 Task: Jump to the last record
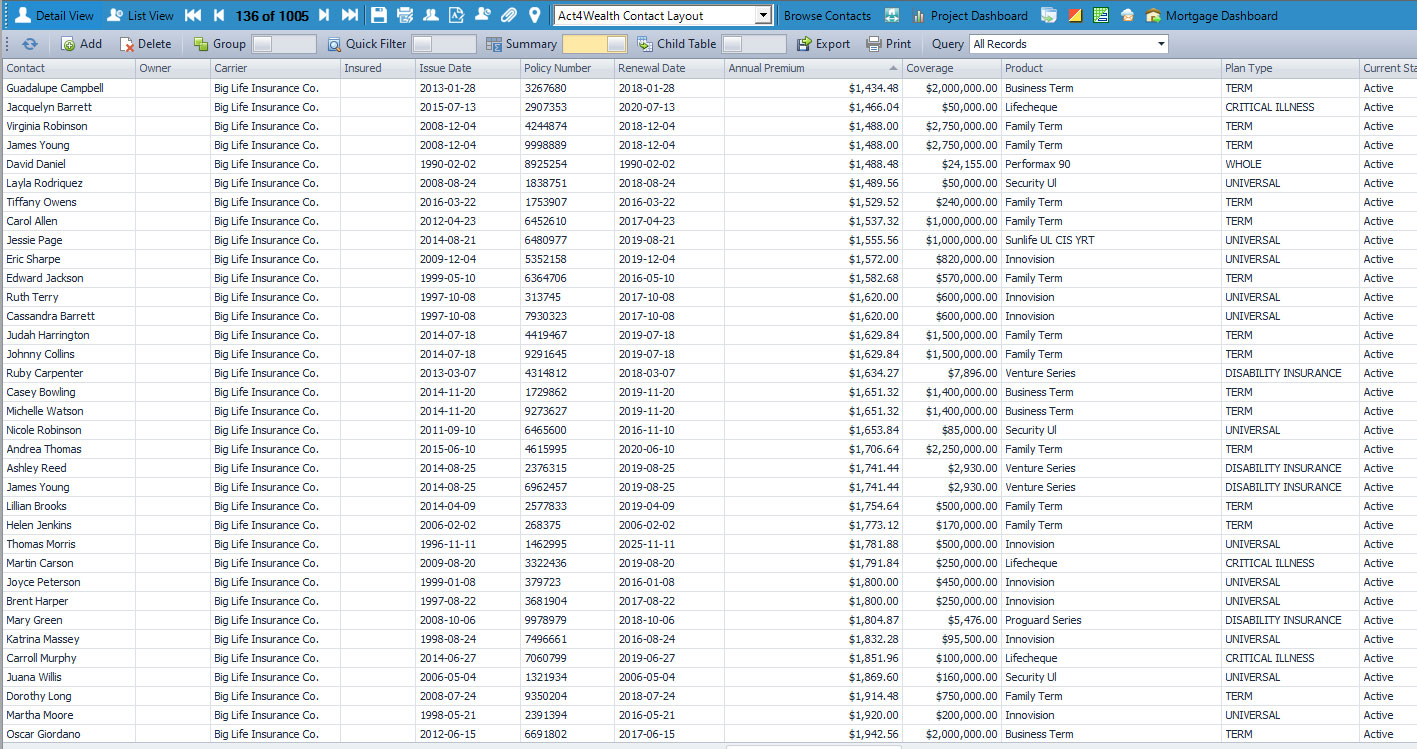[350, 15]
